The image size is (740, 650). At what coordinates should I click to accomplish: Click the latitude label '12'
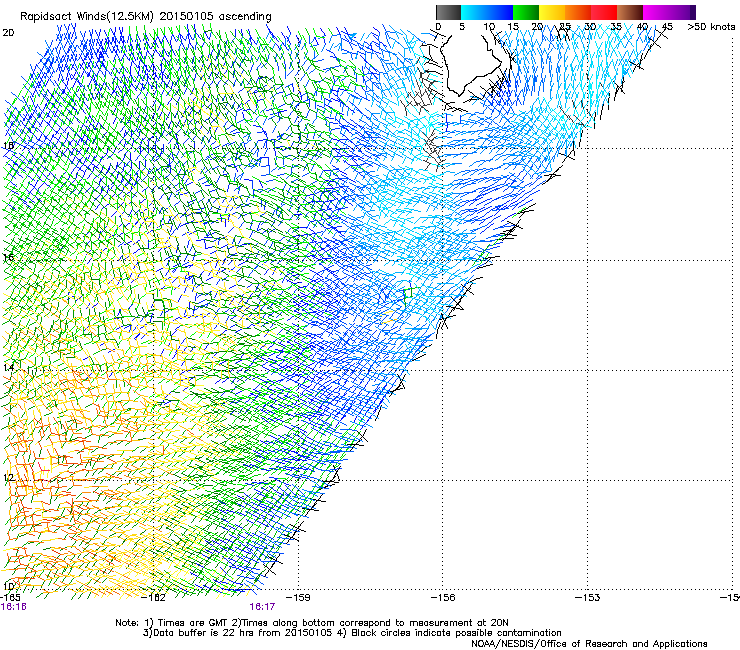pos(8,478)
